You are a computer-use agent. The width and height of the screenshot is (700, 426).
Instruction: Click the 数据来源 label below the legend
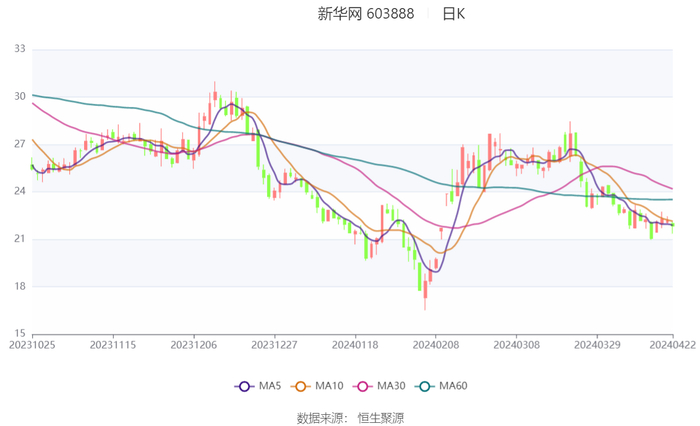[318, 416]
